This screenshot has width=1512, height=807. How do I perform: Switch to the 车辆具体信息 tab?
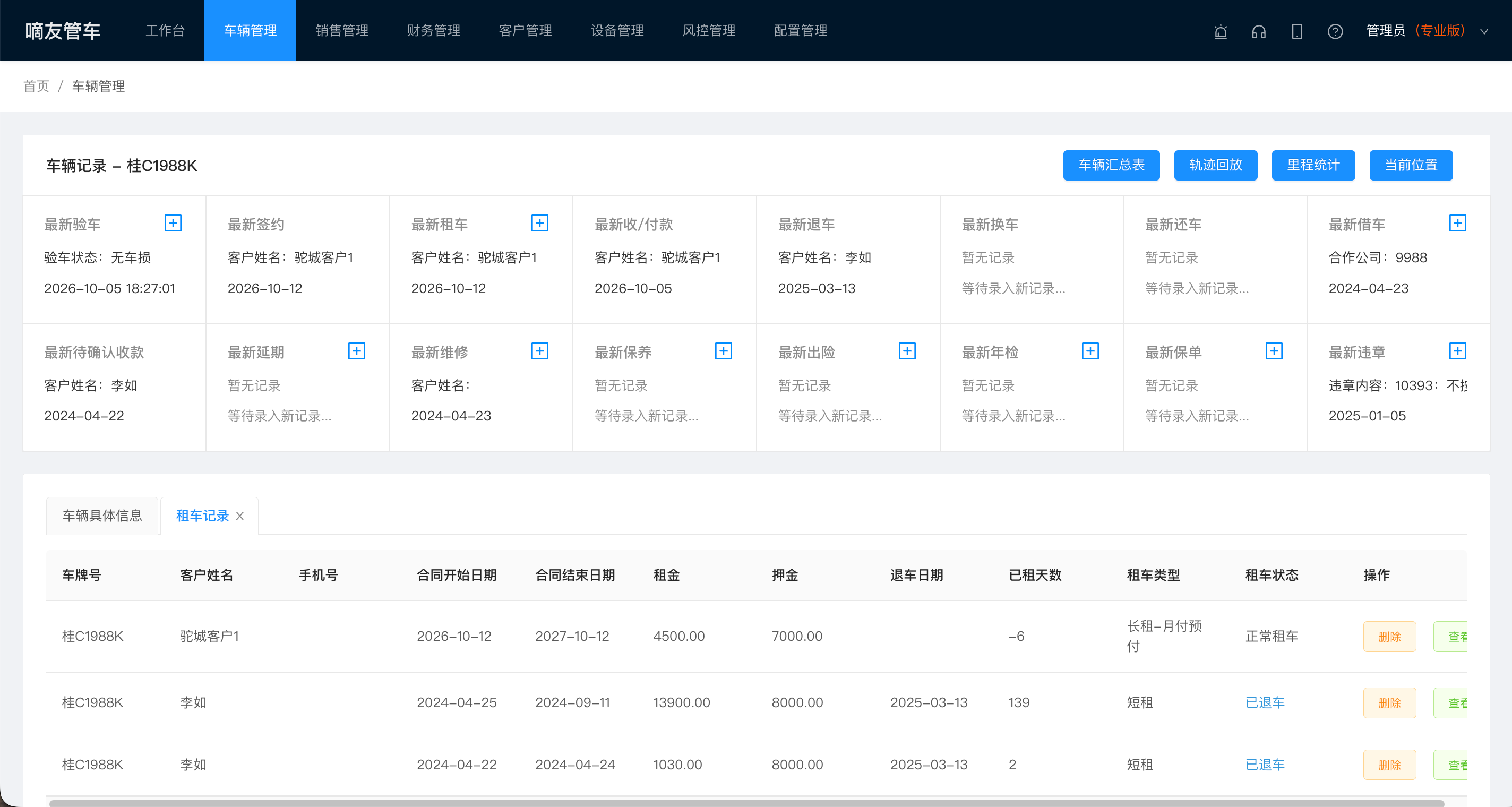(x=102, y=516)
